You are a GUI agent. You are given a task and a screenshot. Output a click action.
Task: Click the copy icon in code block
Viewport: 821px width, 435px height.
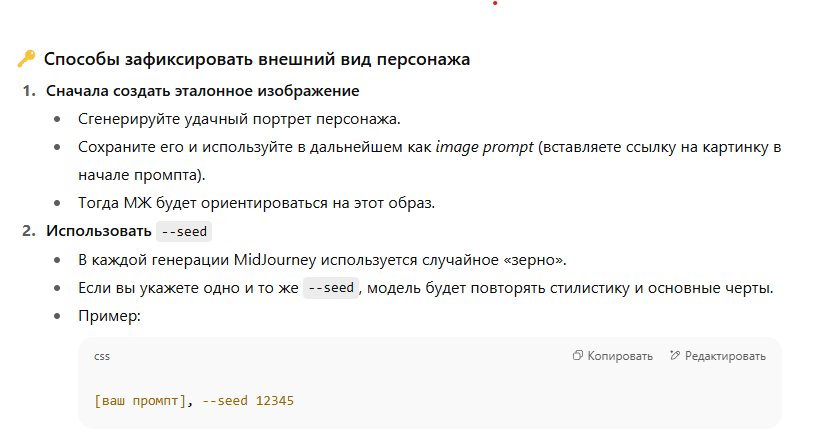578,356
